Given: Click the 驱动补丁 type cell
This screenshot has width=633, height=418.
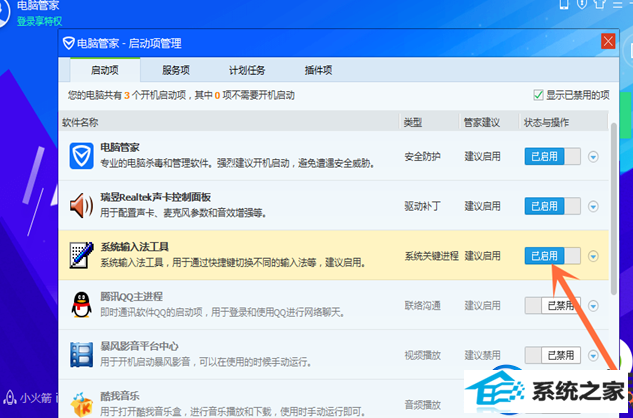Looking at the screenshot, I should [422, 206].
